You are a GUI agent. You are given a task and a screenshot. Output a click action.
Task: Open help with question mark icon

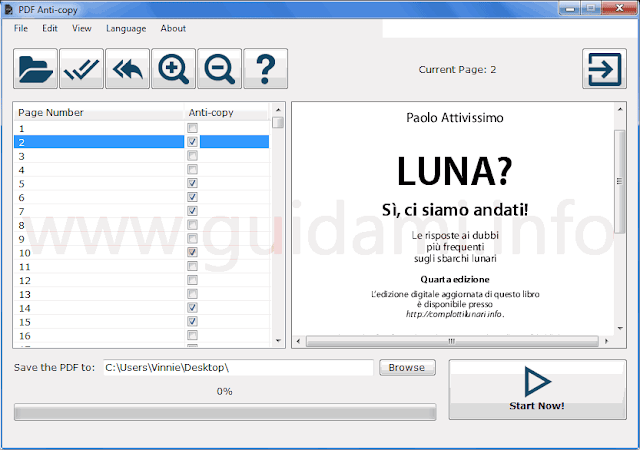point(266,69)
